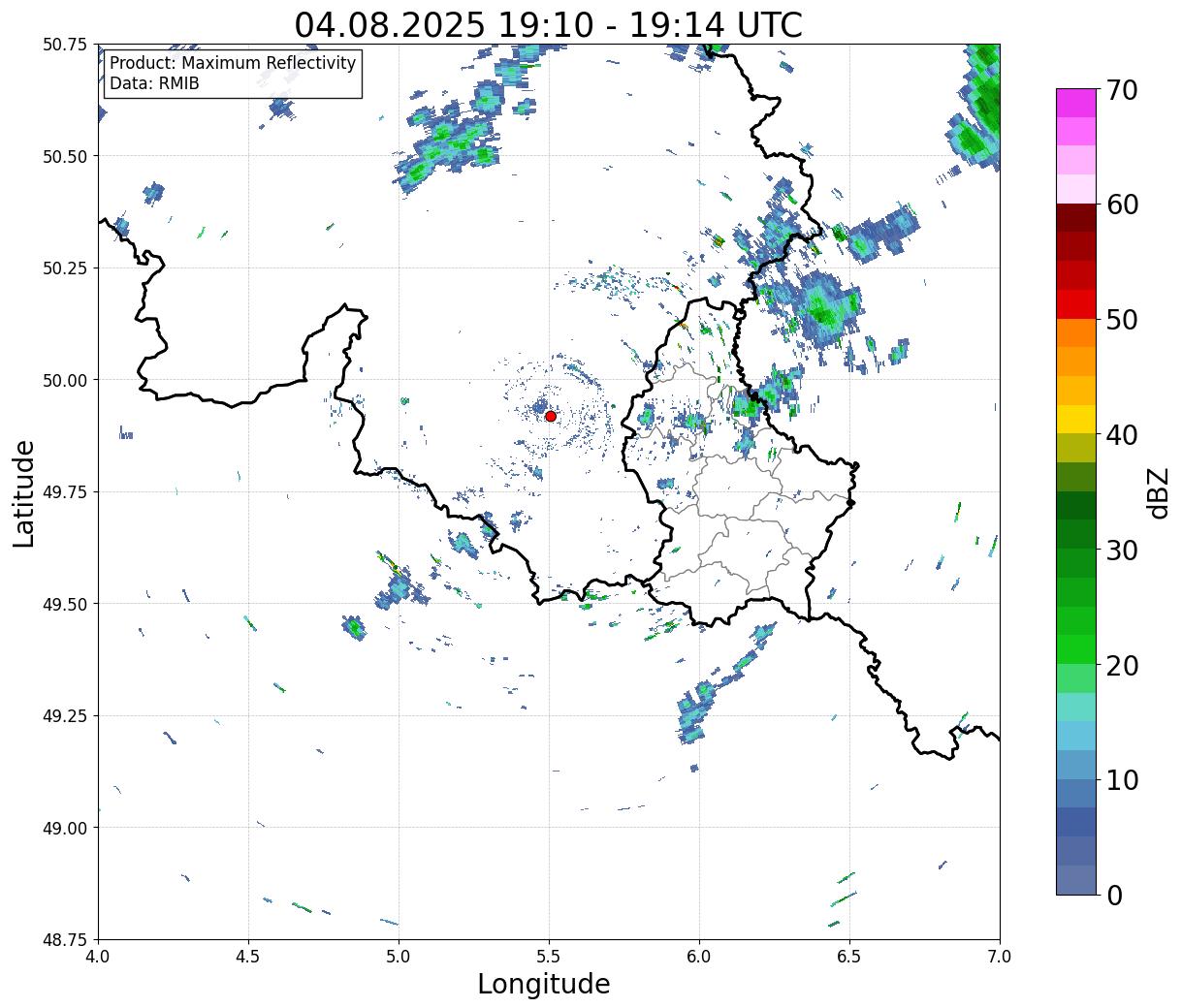The image size is (1182, 1008).
Task: Click the latitude tick label 49.75
Action: (65, 492)
